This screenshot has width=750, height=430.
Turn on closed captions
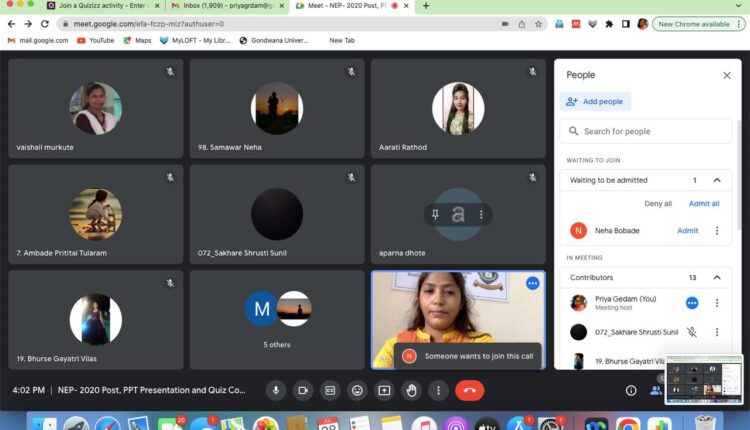click(330, 391)
